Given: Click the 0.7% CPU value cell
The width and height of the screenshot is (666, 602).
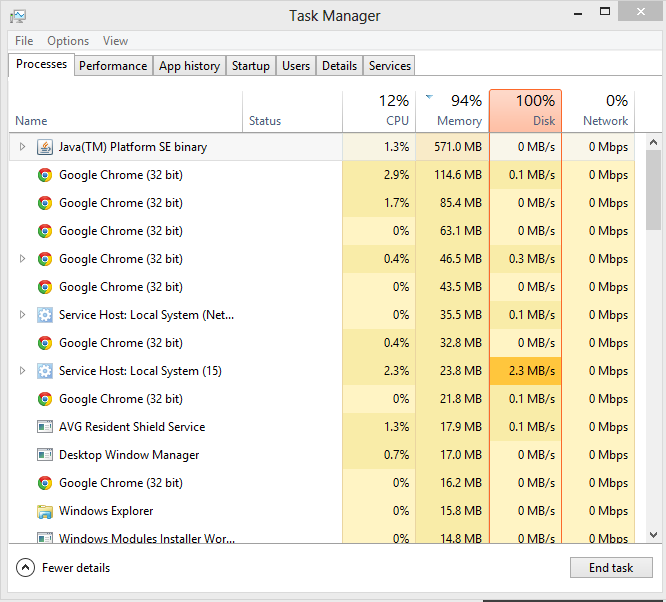Looking at the screenshot, I should pyautogui.click(x=379, y=455).
